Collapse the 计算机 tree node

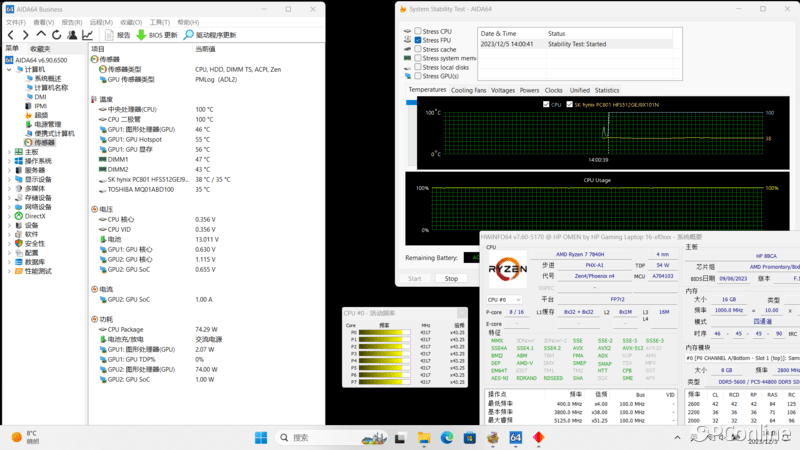(x=9, y=69)
